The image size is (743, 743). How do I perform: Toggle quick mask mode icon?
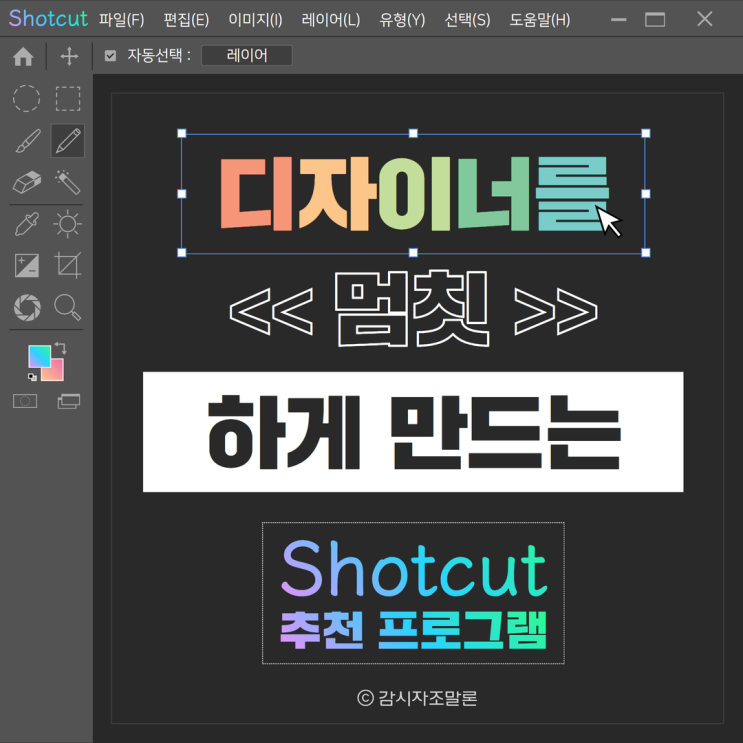[25, 401]
